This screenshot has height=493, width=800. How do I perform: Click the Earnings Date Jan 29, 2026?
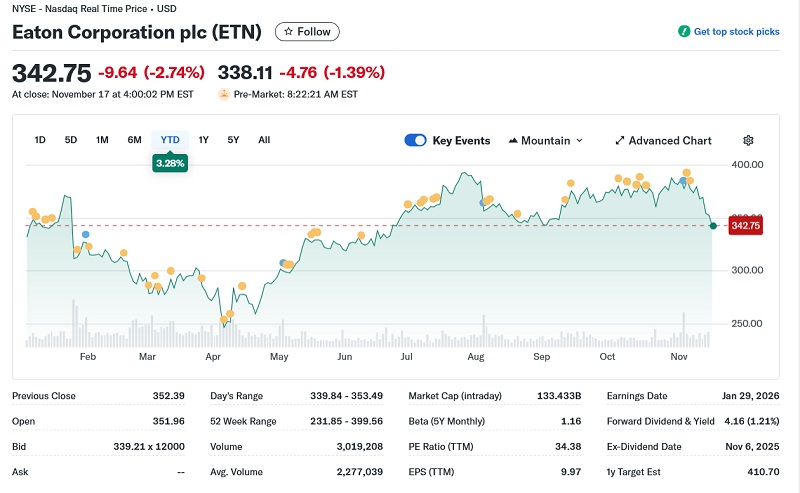(x=751, y=396)
